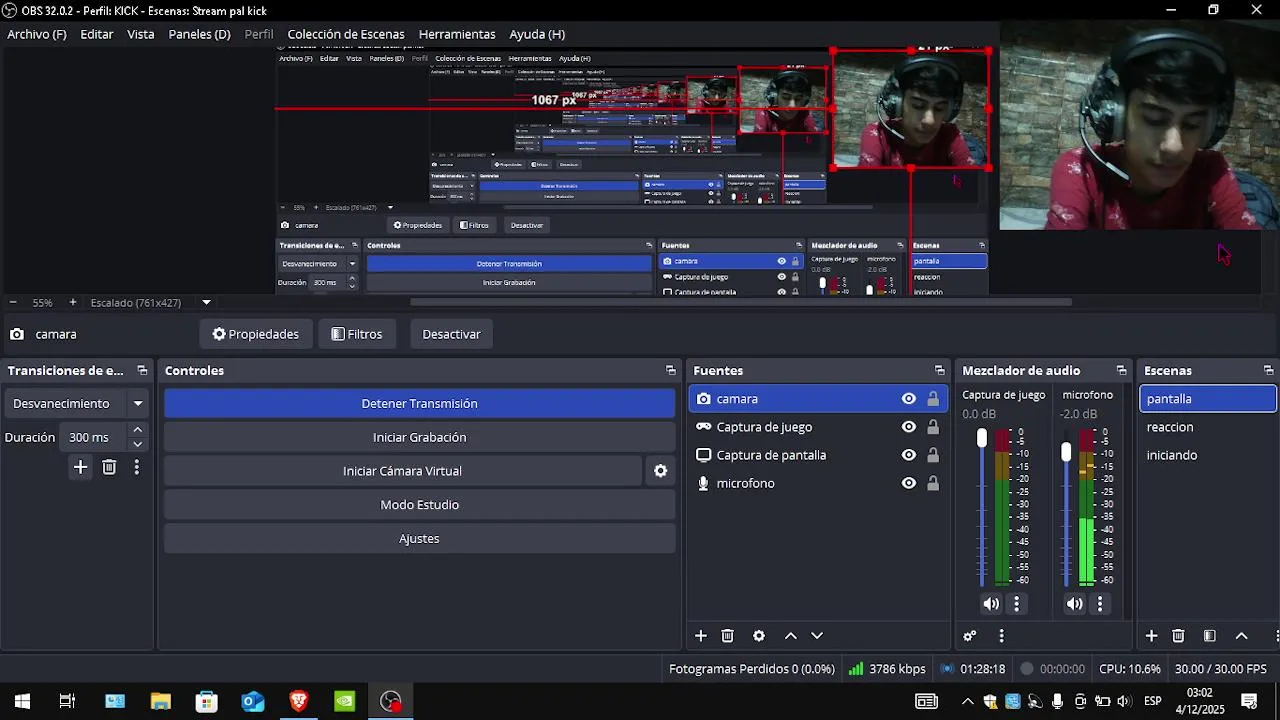The height and width of the screenshot is (720, 1280).
Task: Toggle lock on Captura de juego source
Action: pyautogui.click(x=933, y=427)
